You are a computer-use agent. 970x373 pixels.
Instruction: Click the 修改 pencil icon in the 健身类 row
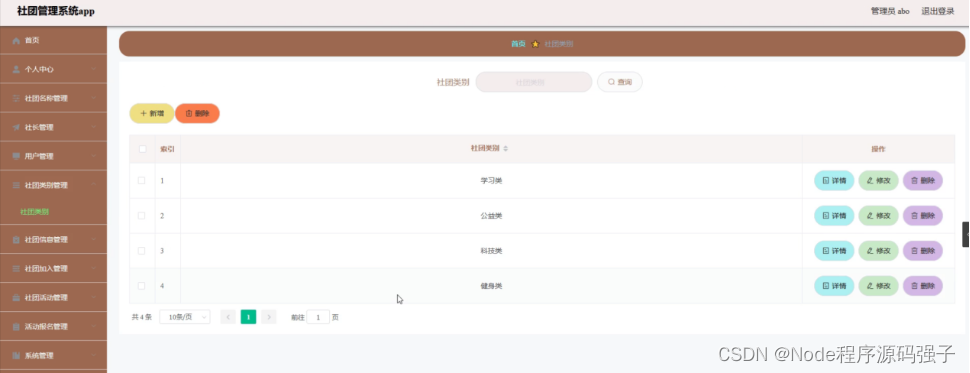click(870, 286)
